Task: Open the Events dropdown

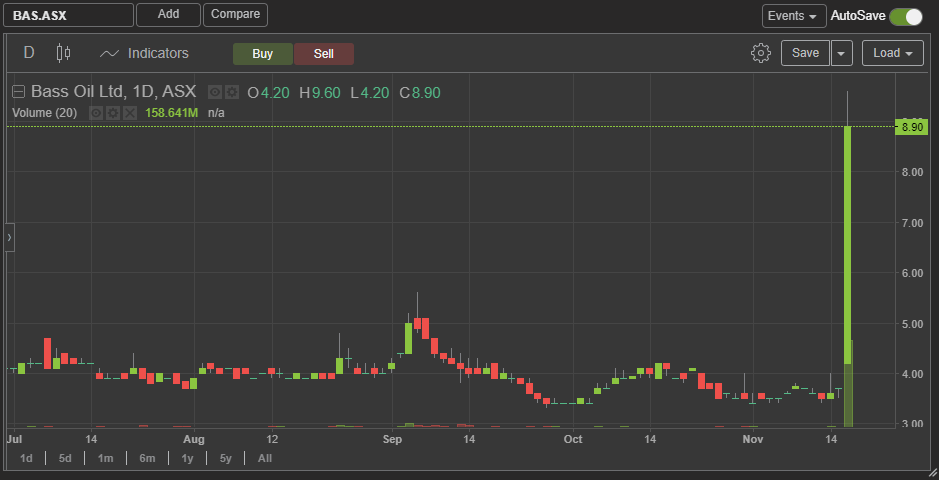Action: point(793,16)
